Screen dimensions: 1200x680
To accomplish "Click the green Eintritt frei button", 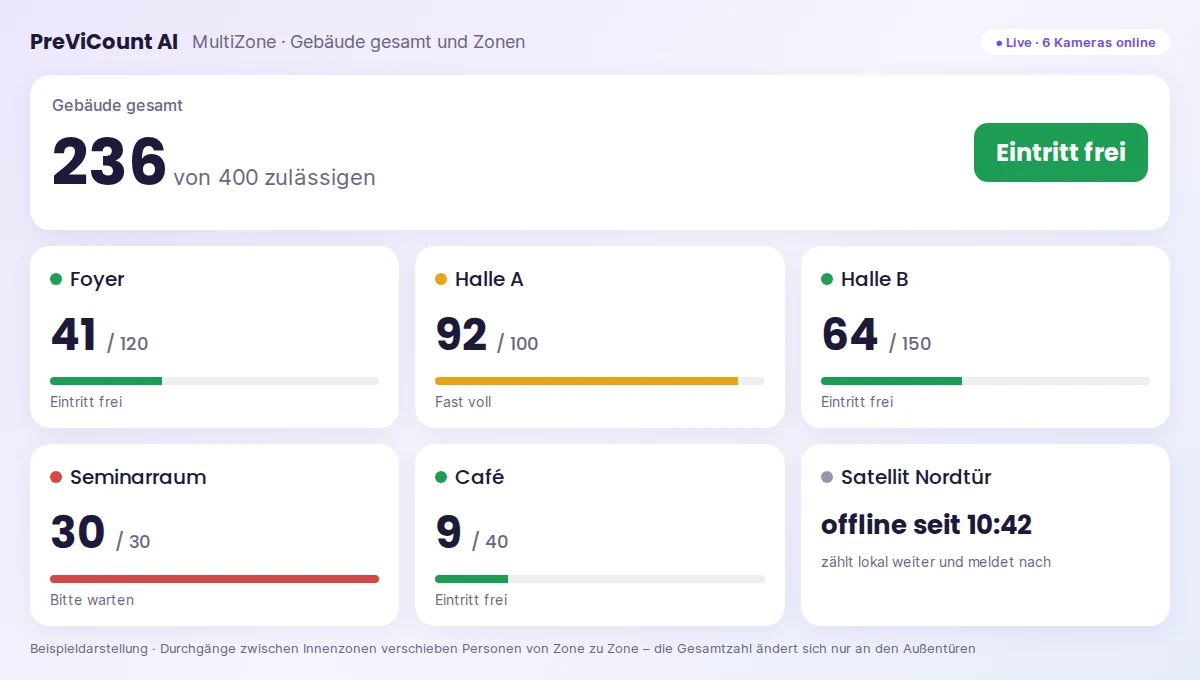I will click(1061, 152).
